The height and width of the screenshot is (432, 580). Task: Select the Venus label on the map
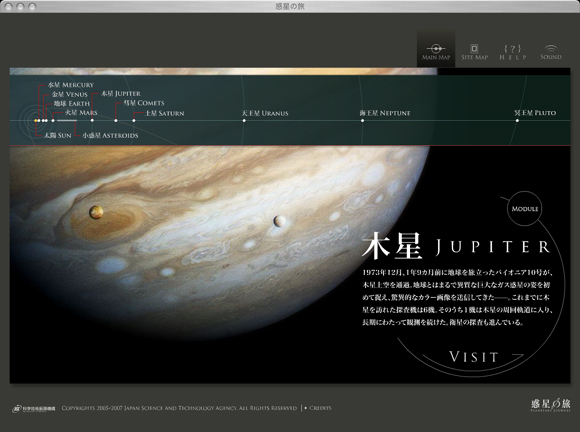(70, 94)
